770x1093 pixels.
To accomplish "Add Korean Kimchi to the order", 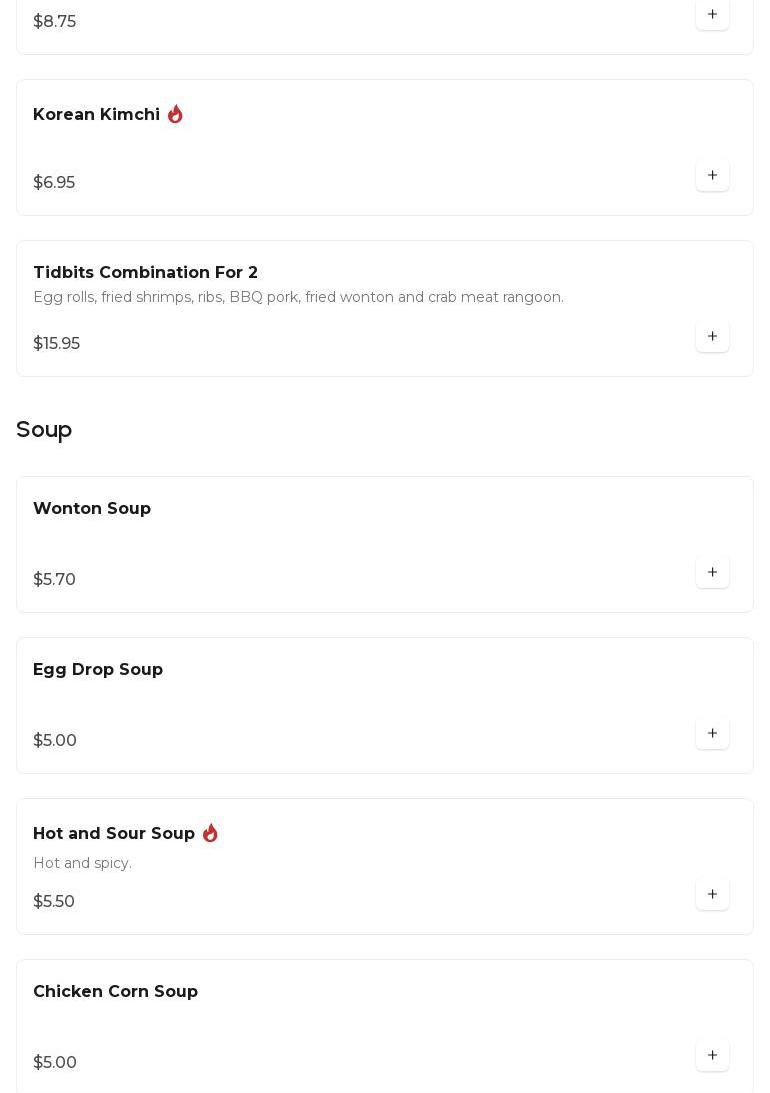I will (x=712, y=176).
